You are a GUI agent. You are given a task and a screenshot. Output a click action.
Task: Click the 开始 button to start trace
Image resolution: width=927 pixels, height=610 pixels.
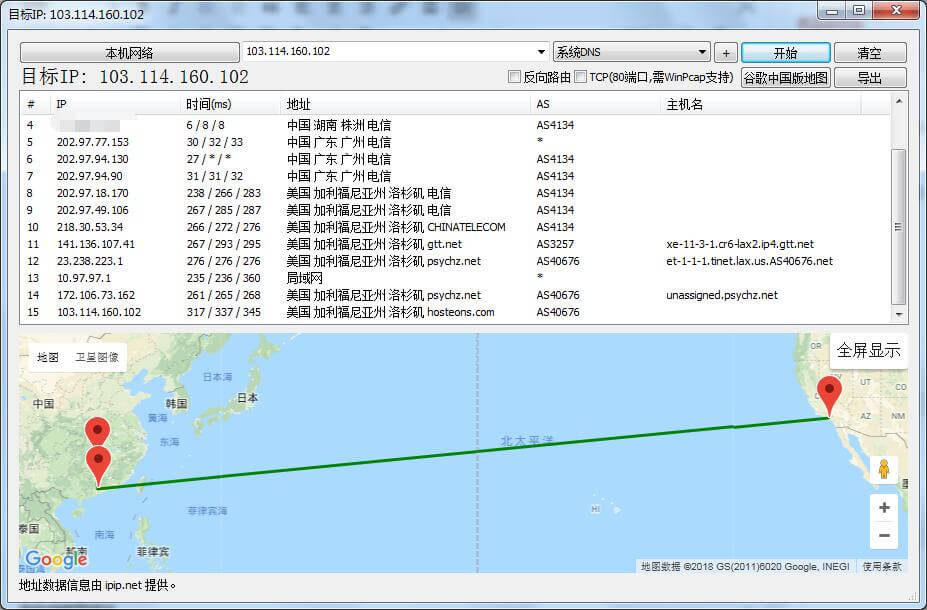coord(785,52)
